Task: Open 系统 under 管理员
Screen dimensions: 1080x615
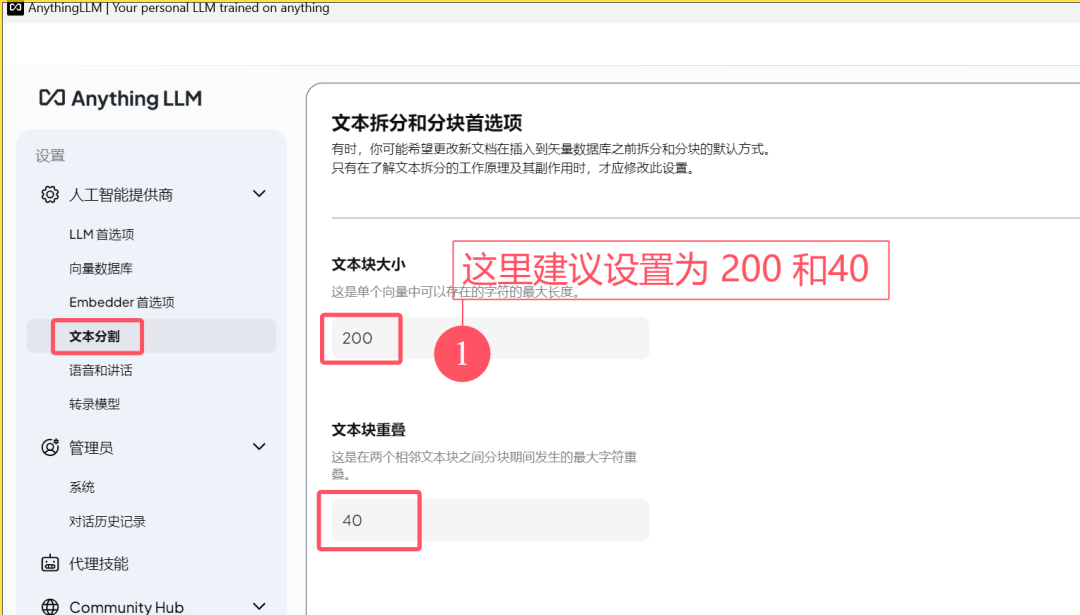Action: (x=82, y=487)
